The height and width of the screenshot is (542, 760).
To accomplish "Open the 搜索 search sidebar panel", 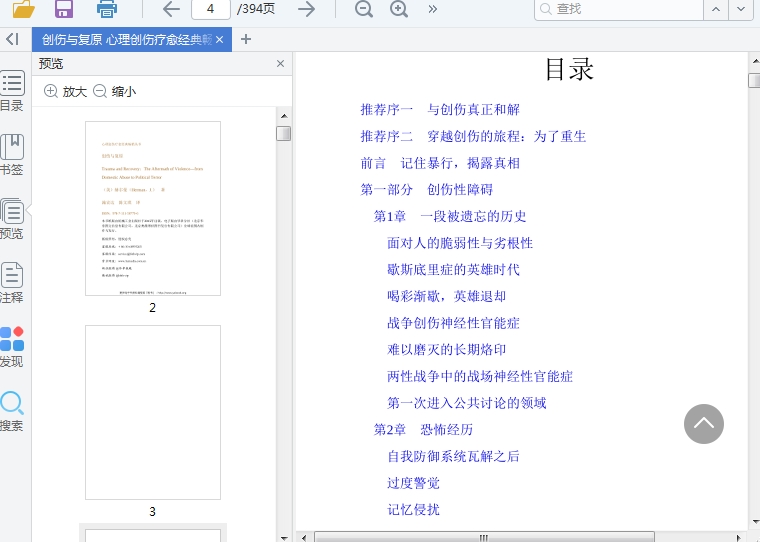I will tap(12, 411).
